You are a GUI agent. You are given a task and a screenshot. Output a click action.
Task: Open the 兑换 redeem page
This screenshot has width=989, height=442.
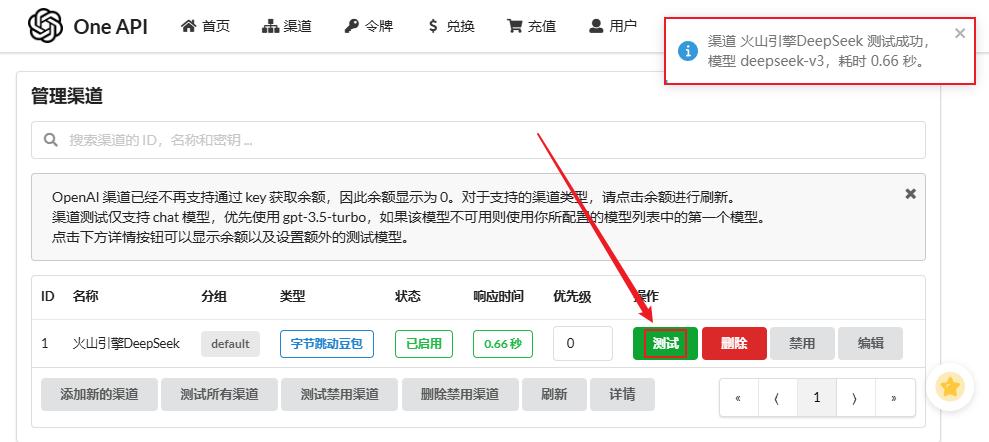pyautogui.click(x=450, y=26)
